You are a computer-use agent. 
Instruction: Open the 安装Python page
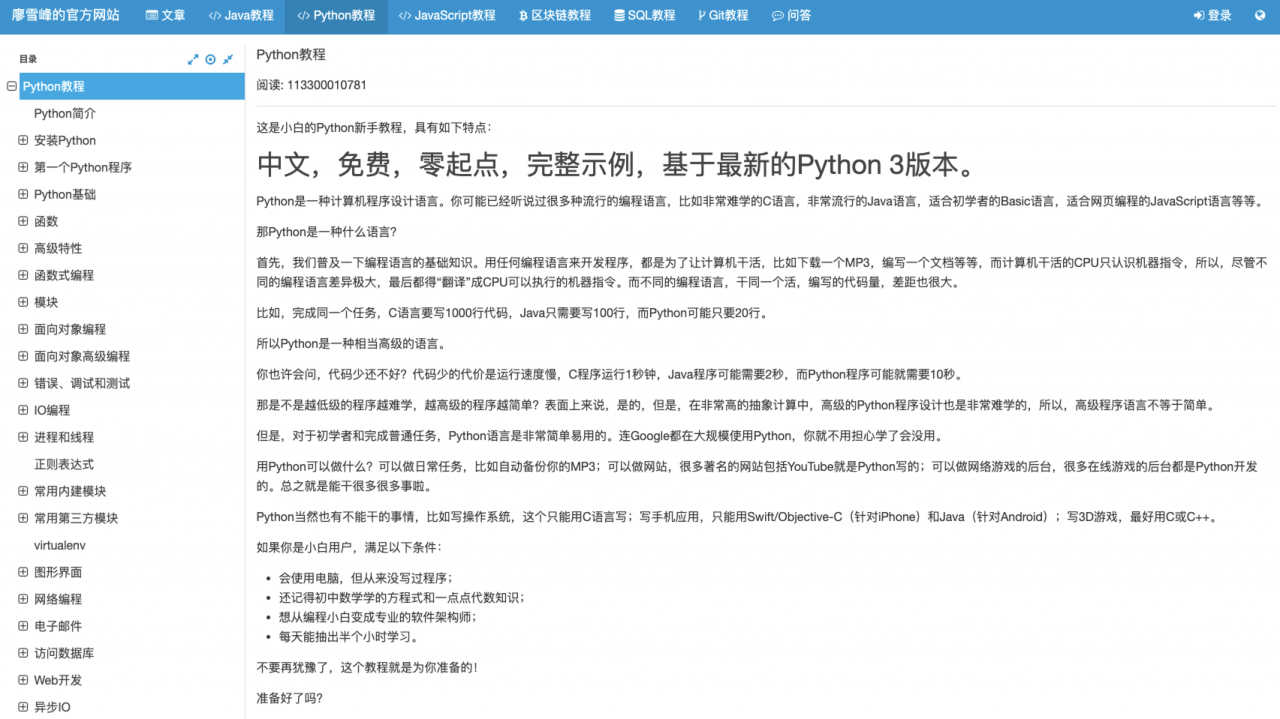65,140
